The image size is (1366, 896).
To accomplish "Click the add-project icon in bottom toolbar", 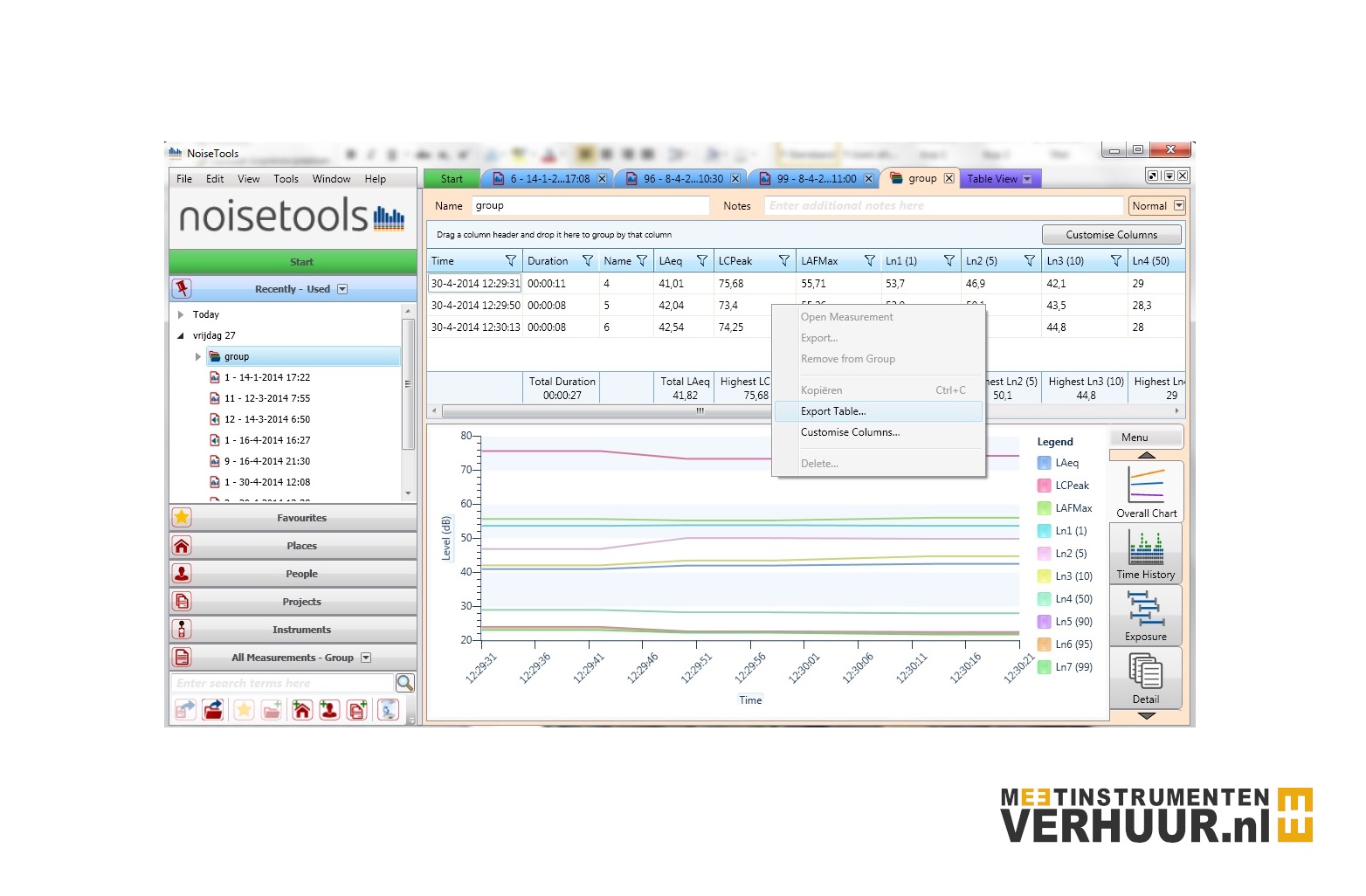I will 357,710.
